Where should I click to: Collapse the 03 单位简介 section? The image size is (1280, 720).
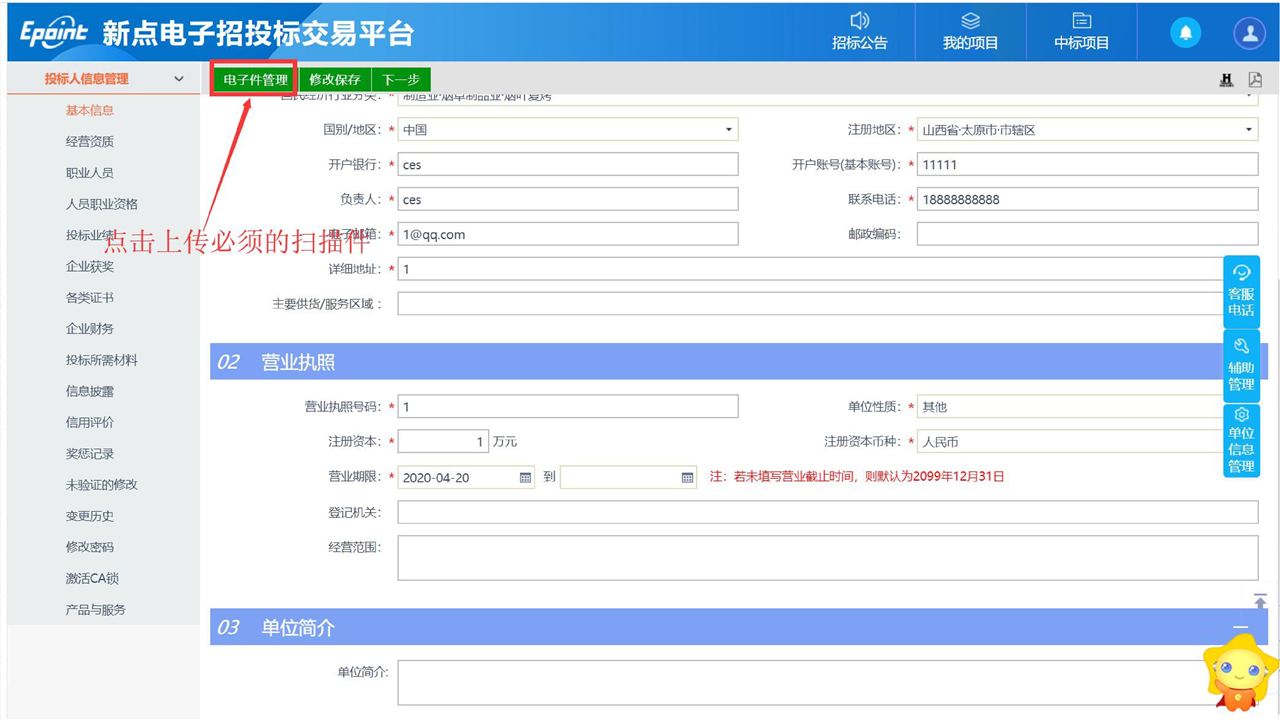(1240, 628)
